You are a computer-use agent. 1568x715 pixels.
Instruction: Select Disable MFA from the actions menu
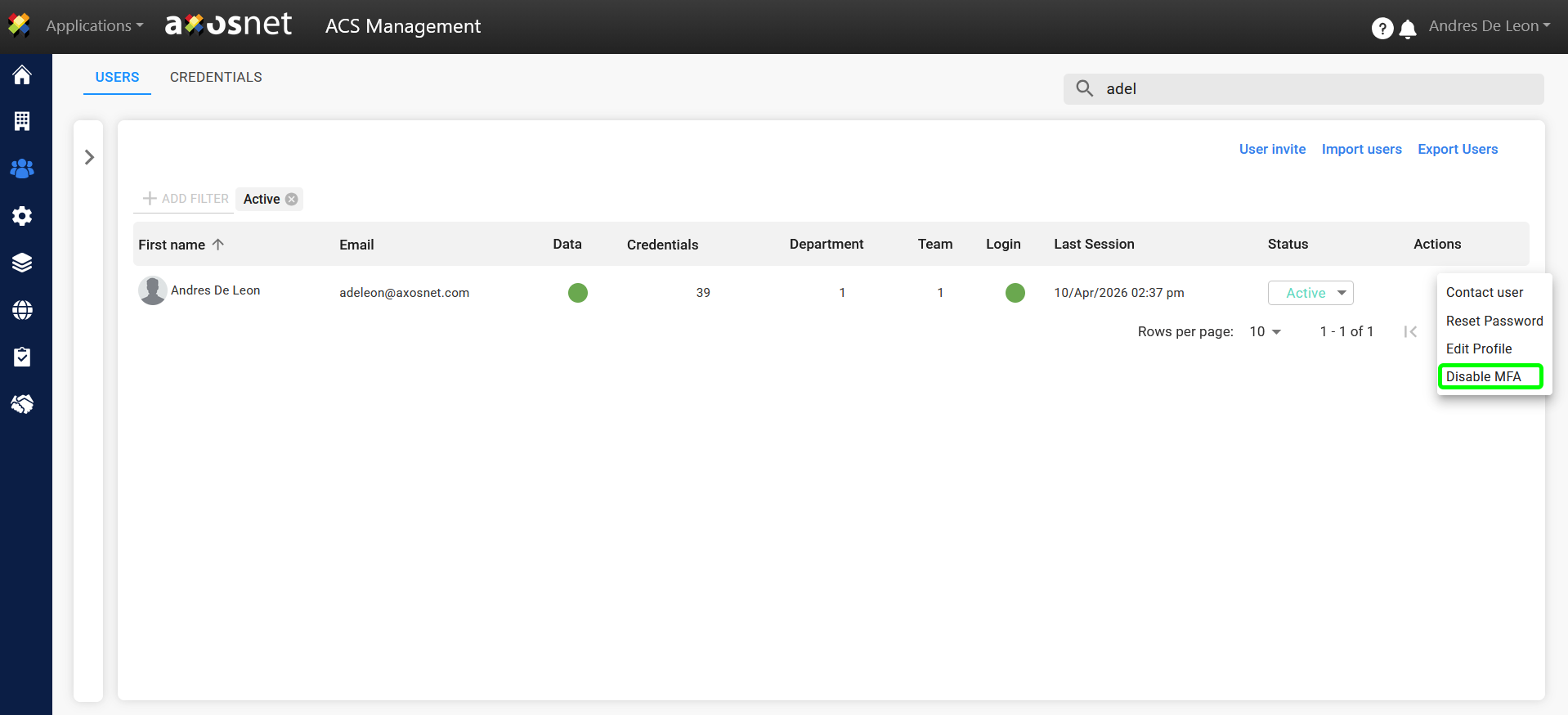tap(1484, 376)
